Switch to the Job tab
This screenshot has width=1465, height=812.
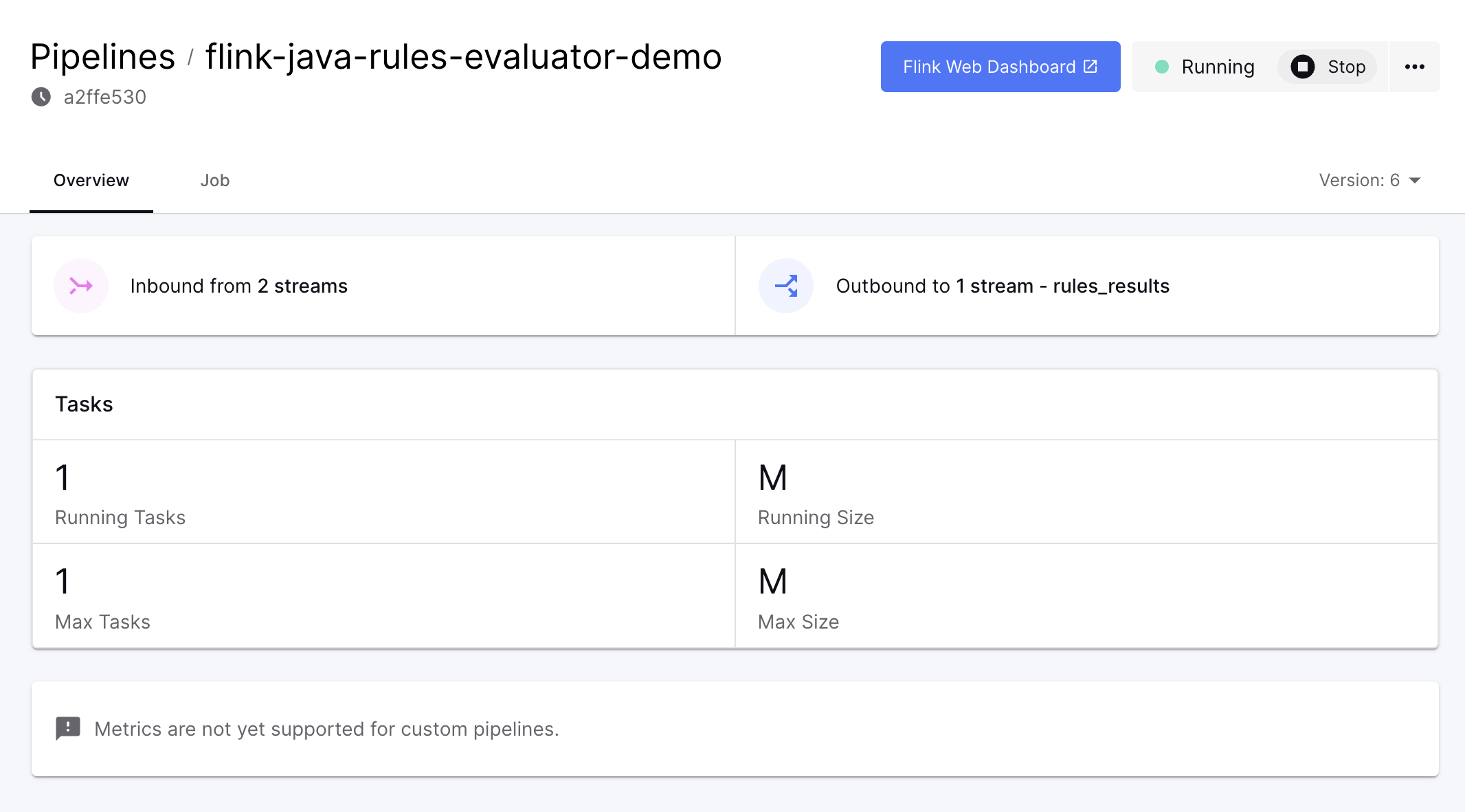pyautogui.click(x=215, y=180)
